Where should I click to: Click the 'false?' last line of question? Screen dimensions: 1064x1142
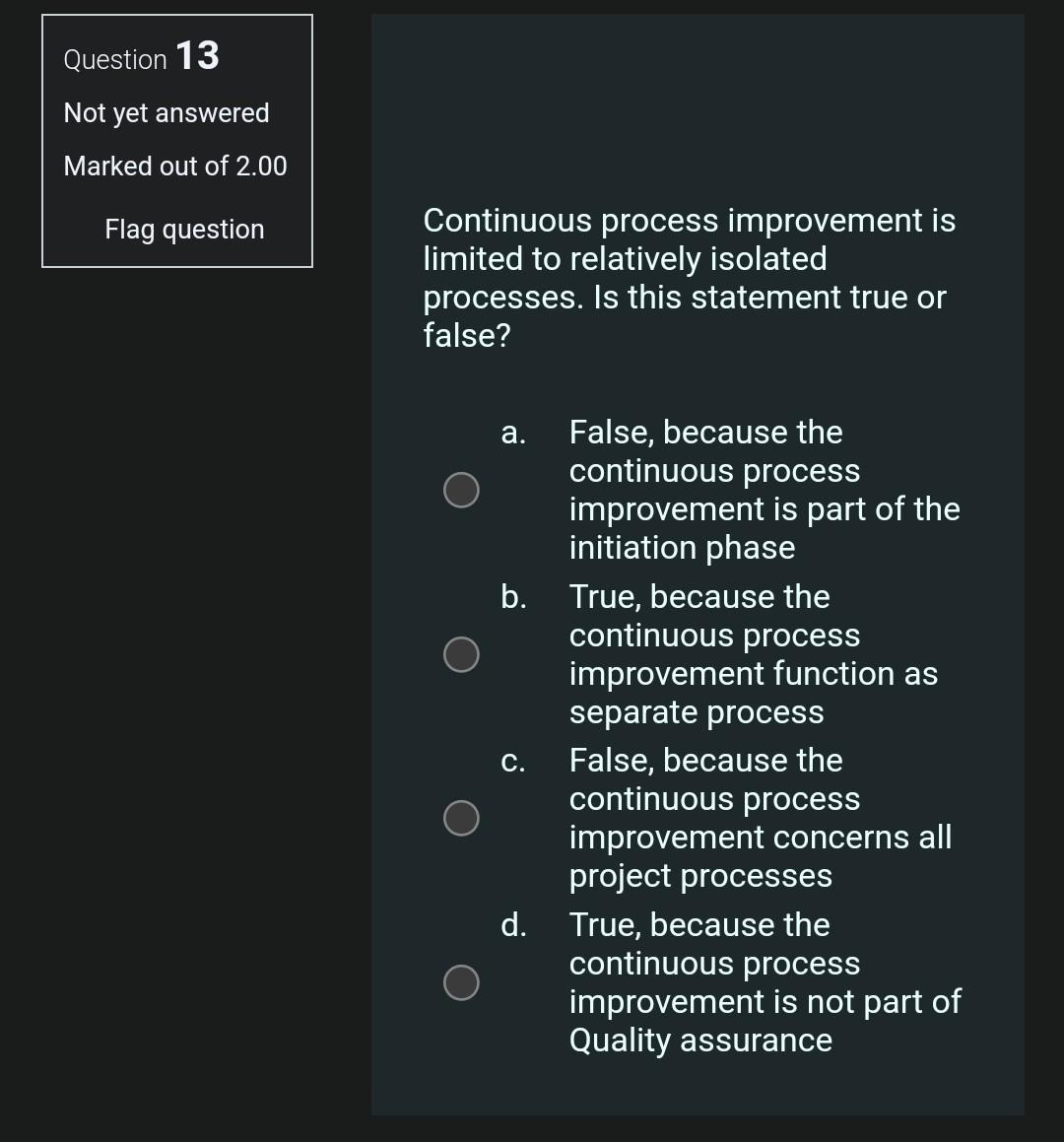click(467, 335)
